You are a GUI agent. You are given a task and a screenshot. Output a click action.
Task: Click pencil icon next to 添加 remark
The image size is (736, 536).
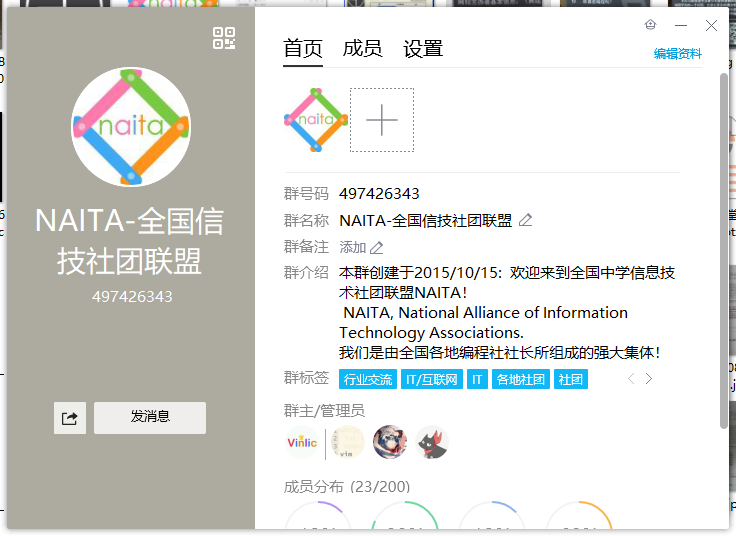coord(377,247)
